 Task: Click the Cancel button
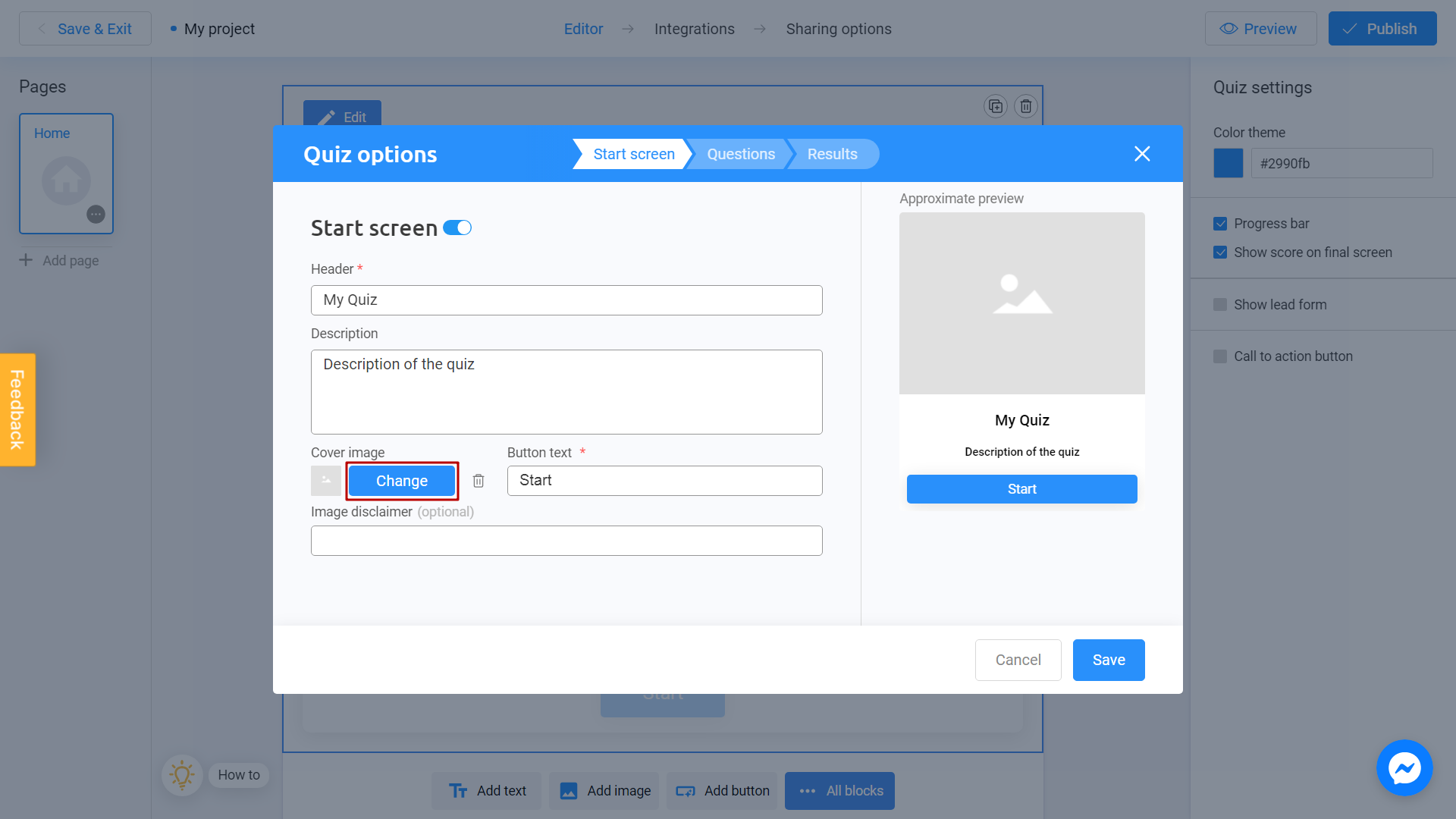click(x=1018, y=660)
